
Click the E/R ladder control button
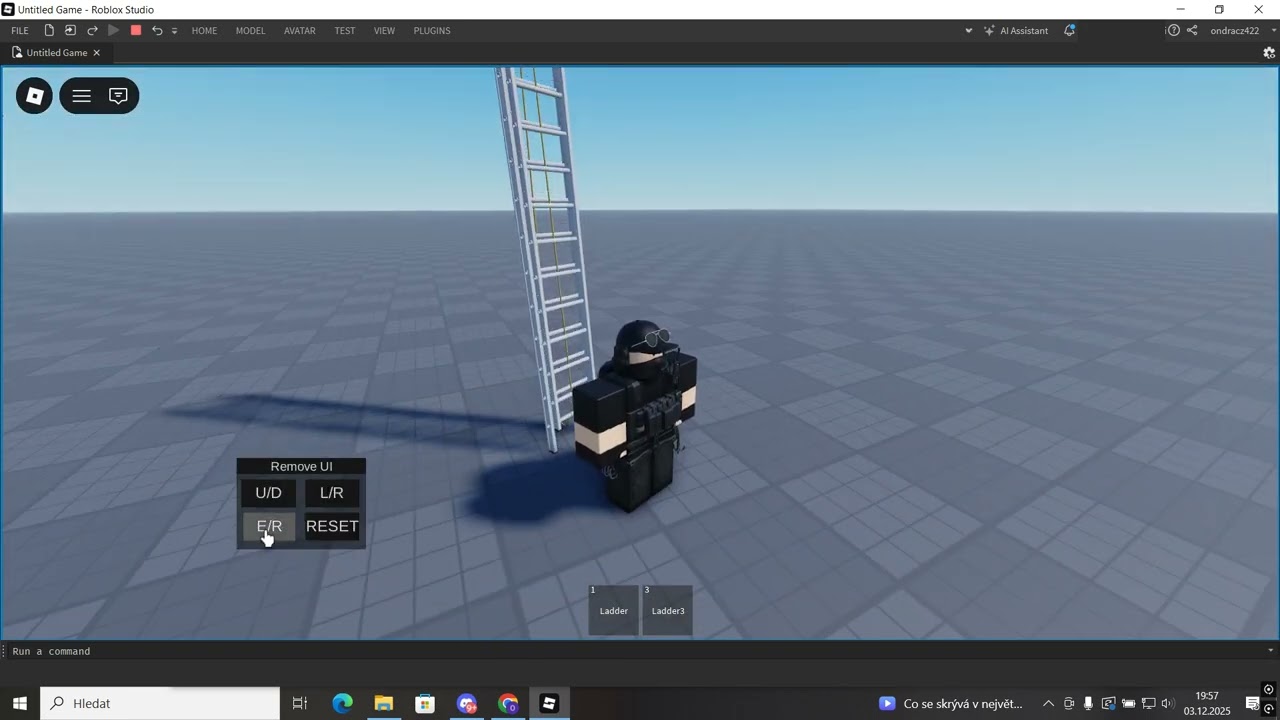pyautogui.click(x=269, y=527)
